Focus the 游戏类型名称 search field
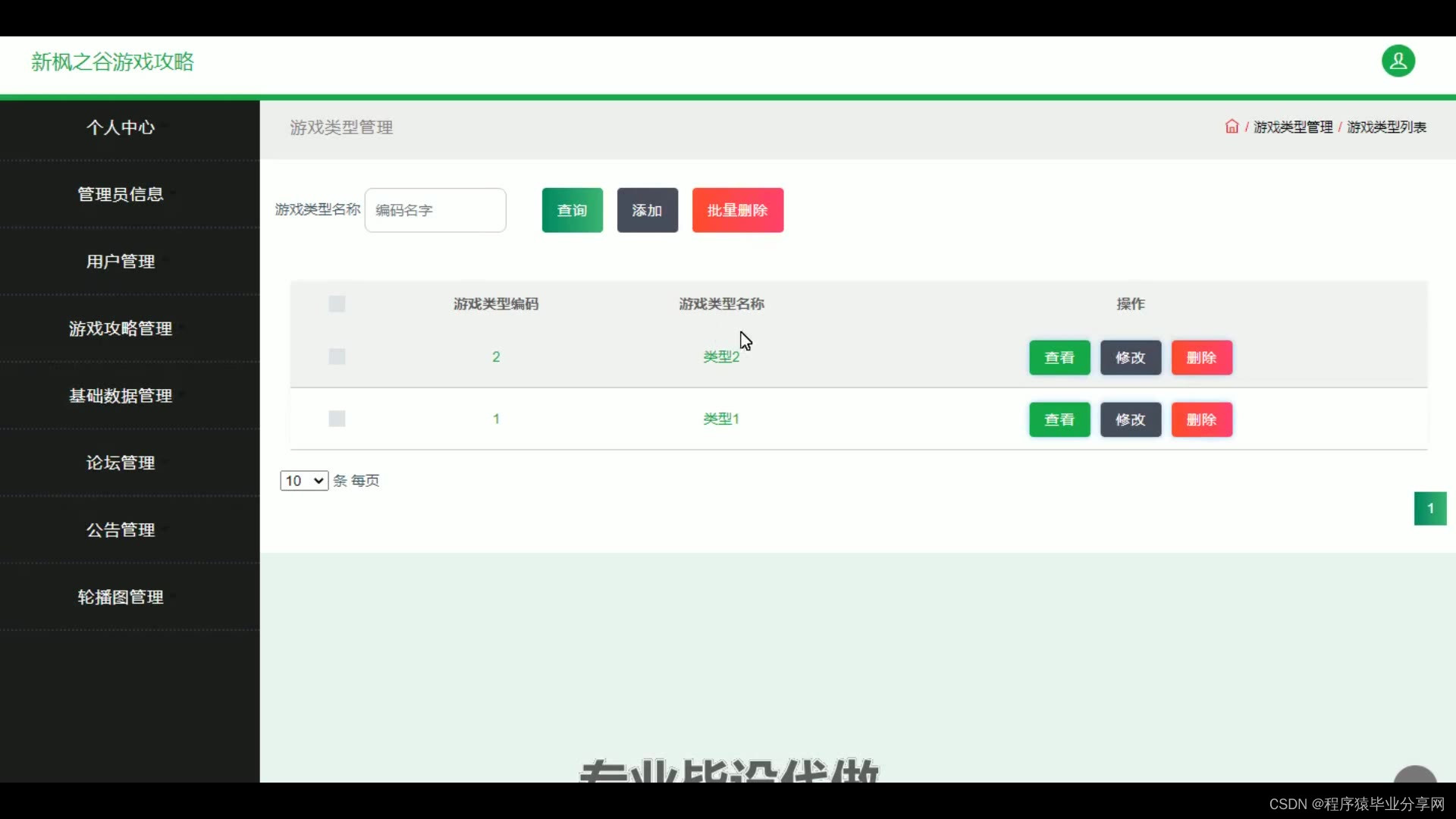1456x819 pixels. (x=435, y=210)
